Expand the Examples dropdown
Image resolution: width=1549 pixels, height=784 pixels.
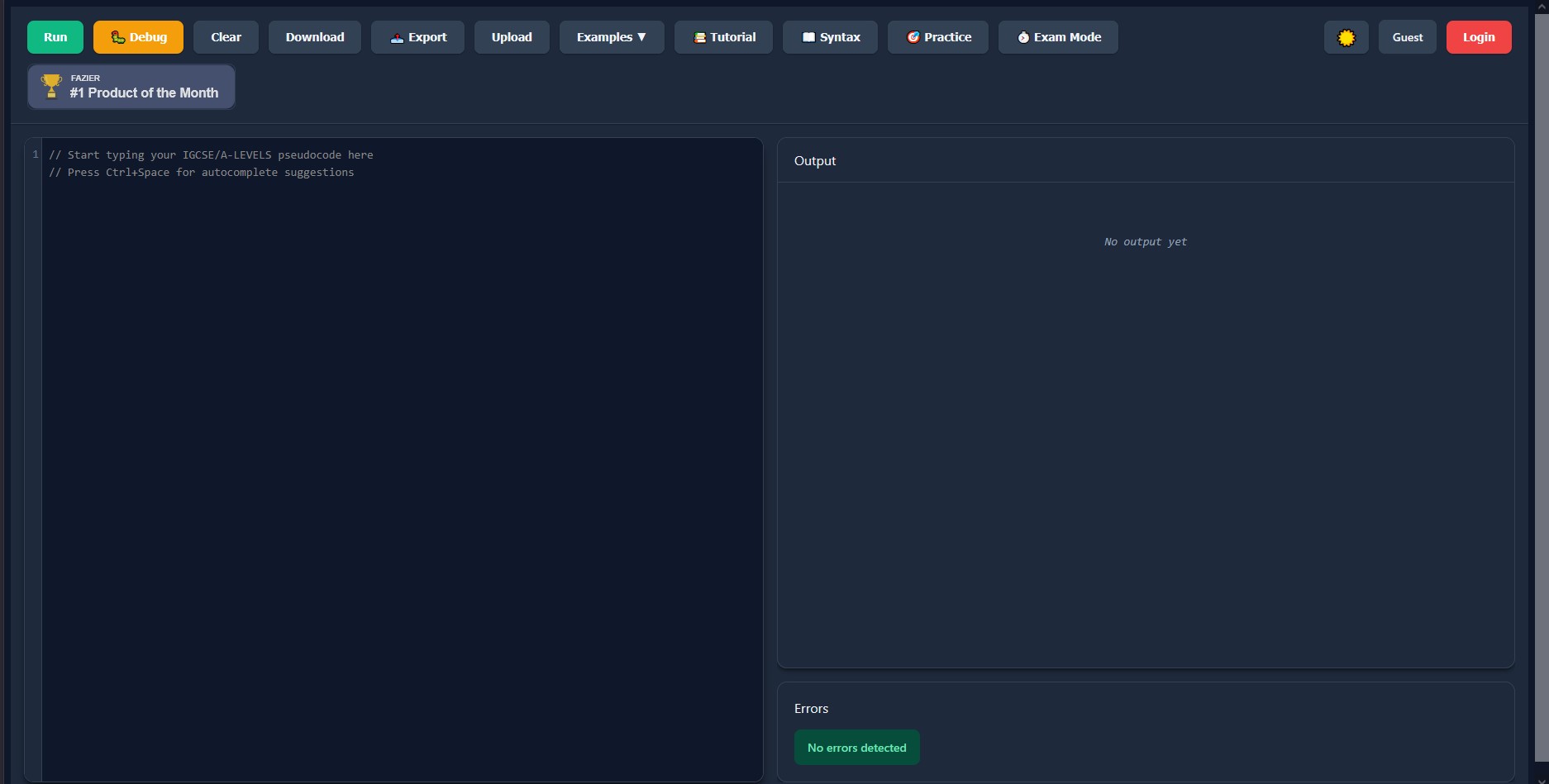click(x=612, y=36)
